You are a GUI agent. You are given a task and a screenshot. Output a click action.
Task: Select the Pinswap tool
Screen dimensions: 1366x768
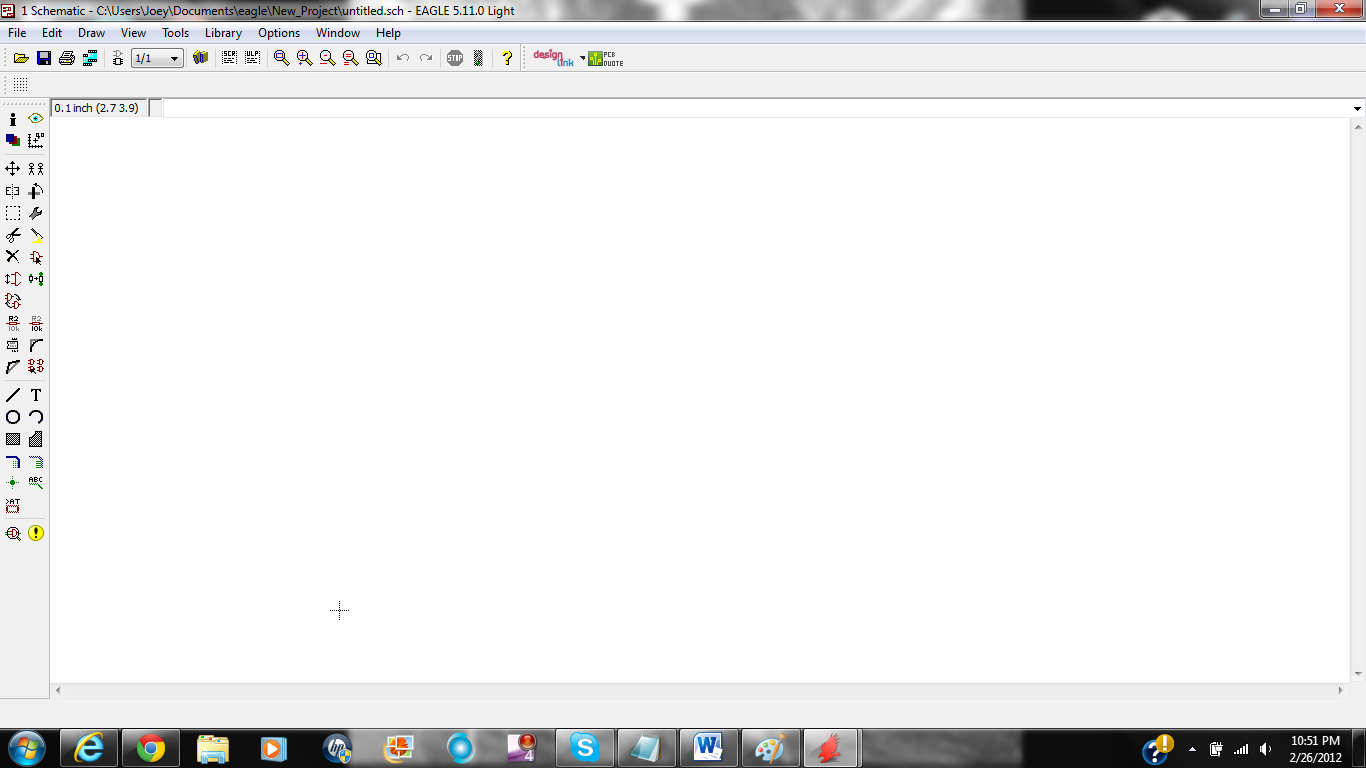(13, 279)
